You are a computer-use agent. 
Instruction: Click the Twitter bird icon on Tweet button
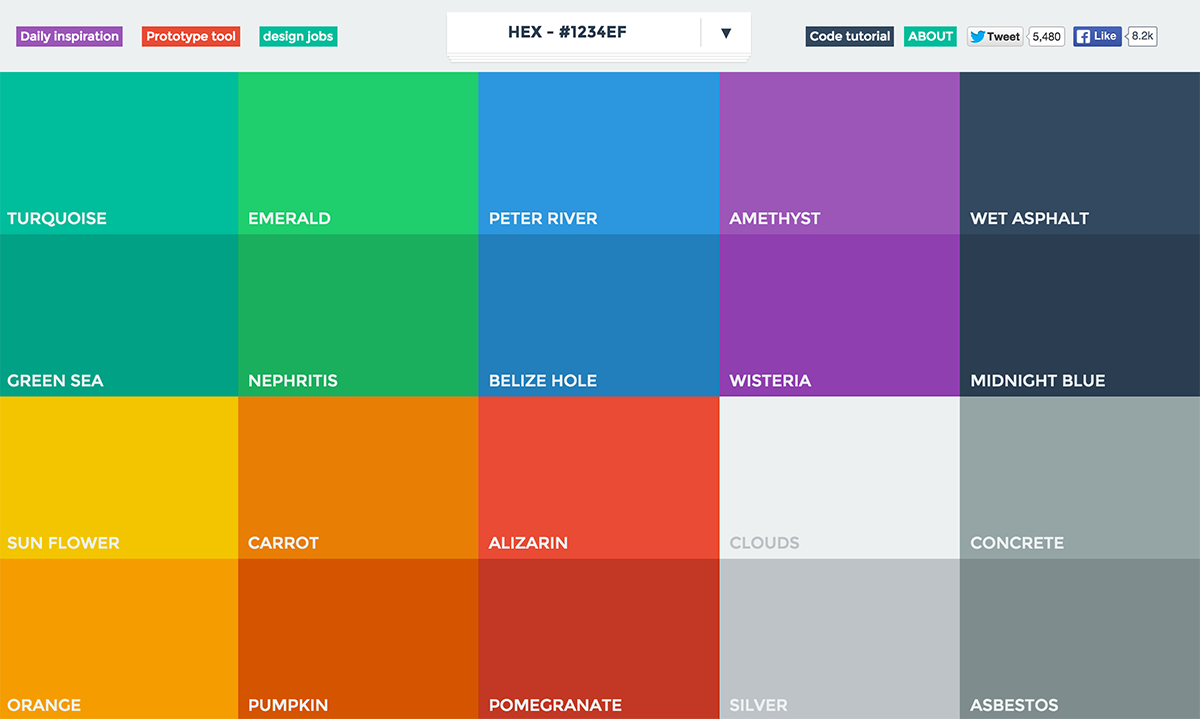[x=977, y=35]
